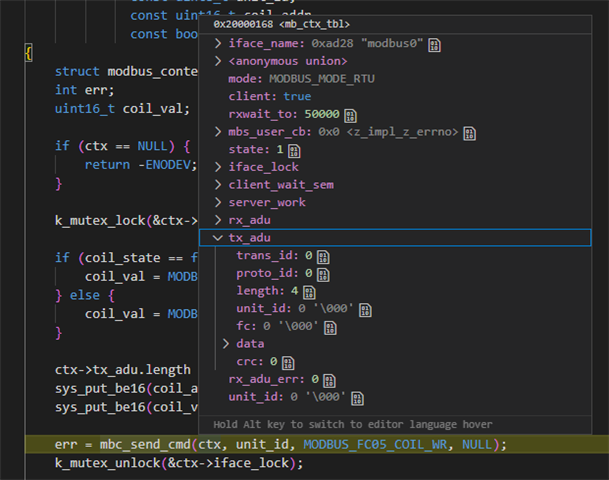This screenshot has height=480, width=609.
Task: Expand the data array under tx_adu
Action: click(226, 344)
